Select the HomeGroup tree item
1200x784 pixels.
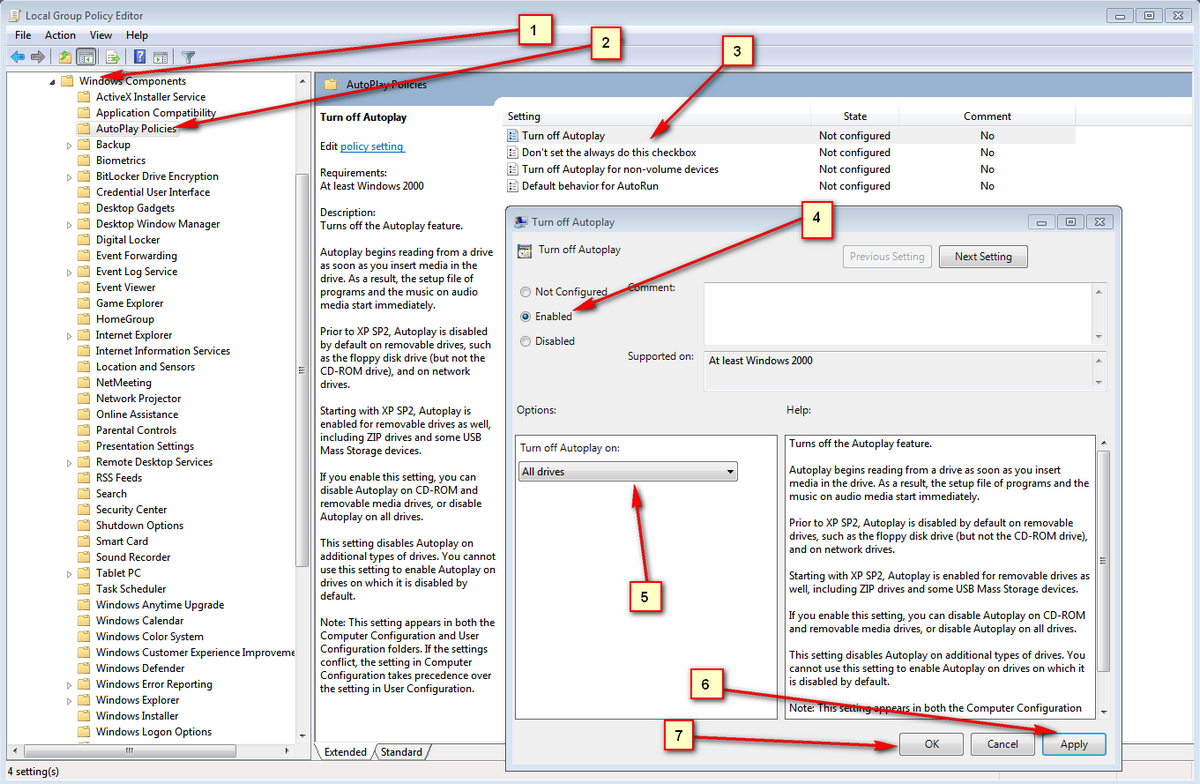pos(125,319)
